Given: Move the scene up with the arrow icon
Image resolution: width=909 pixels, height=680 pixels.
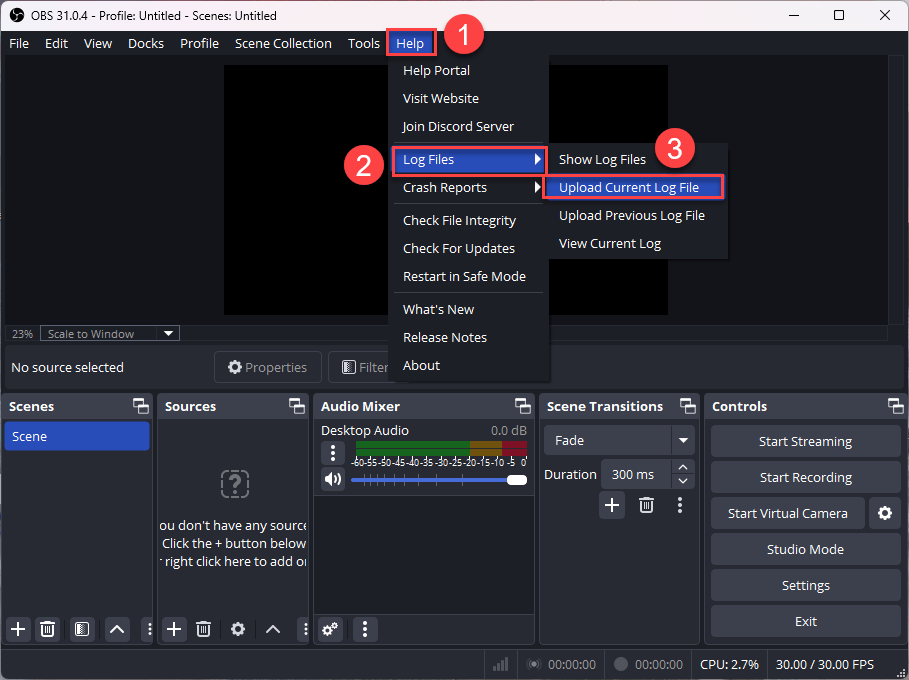Looking at the screenshot, I should point(117,629).
